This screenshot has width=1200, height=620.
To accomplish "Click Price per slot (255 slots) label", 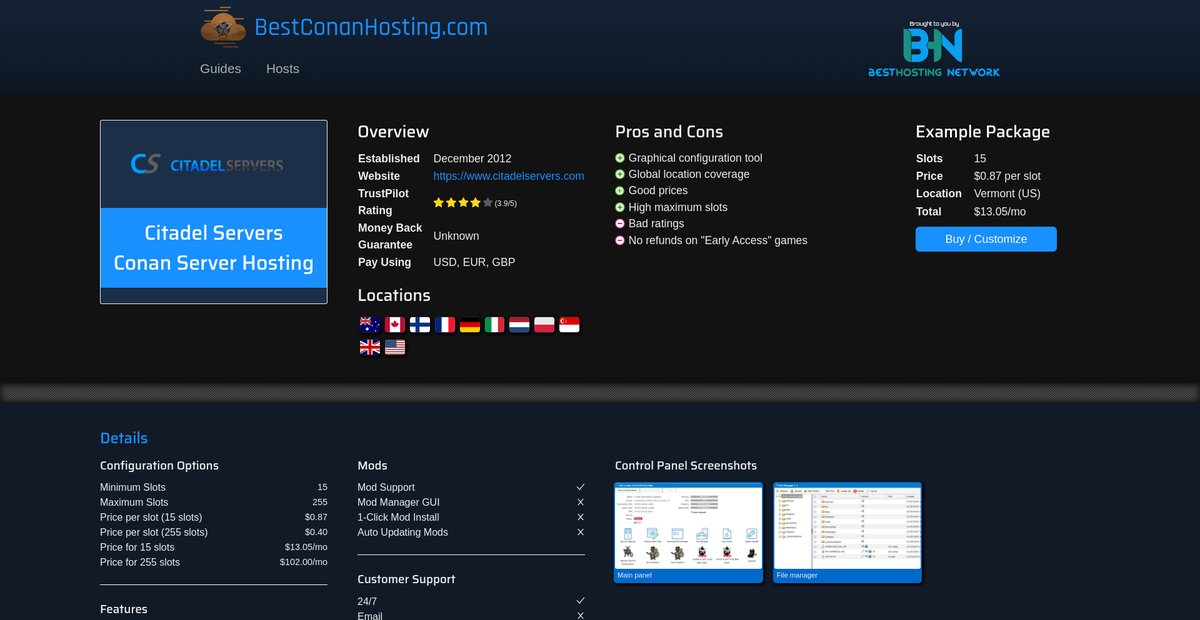I will [x=154, y=532].
